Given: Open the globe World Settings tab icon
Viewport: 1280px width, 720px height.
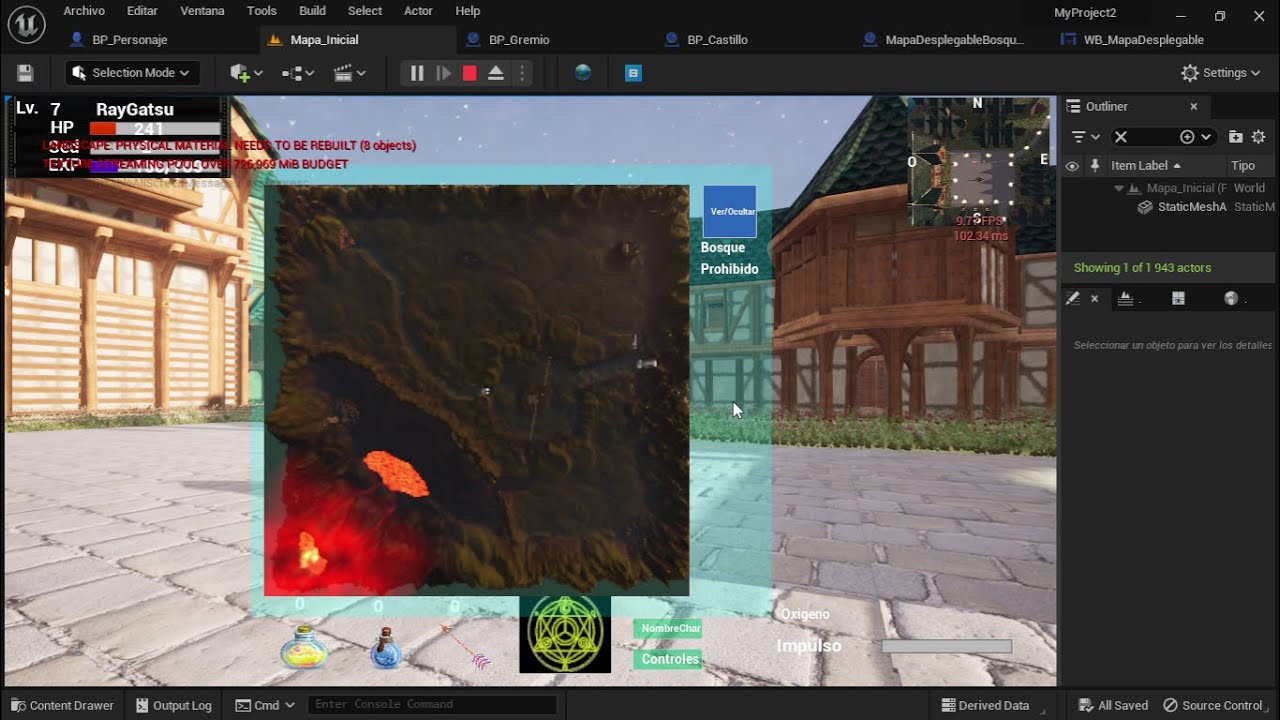Looking at the screenshot, I should click(x=1231, y=299).
